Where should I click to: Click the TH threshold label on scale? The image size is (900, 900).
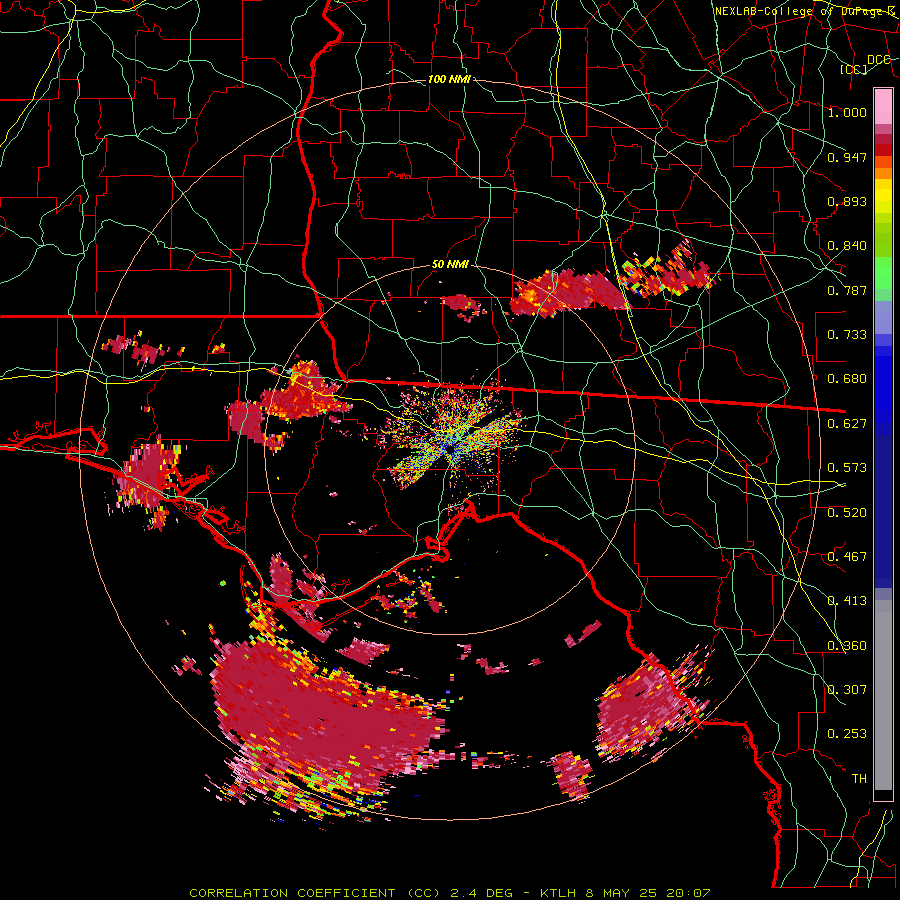coord(859,779)
